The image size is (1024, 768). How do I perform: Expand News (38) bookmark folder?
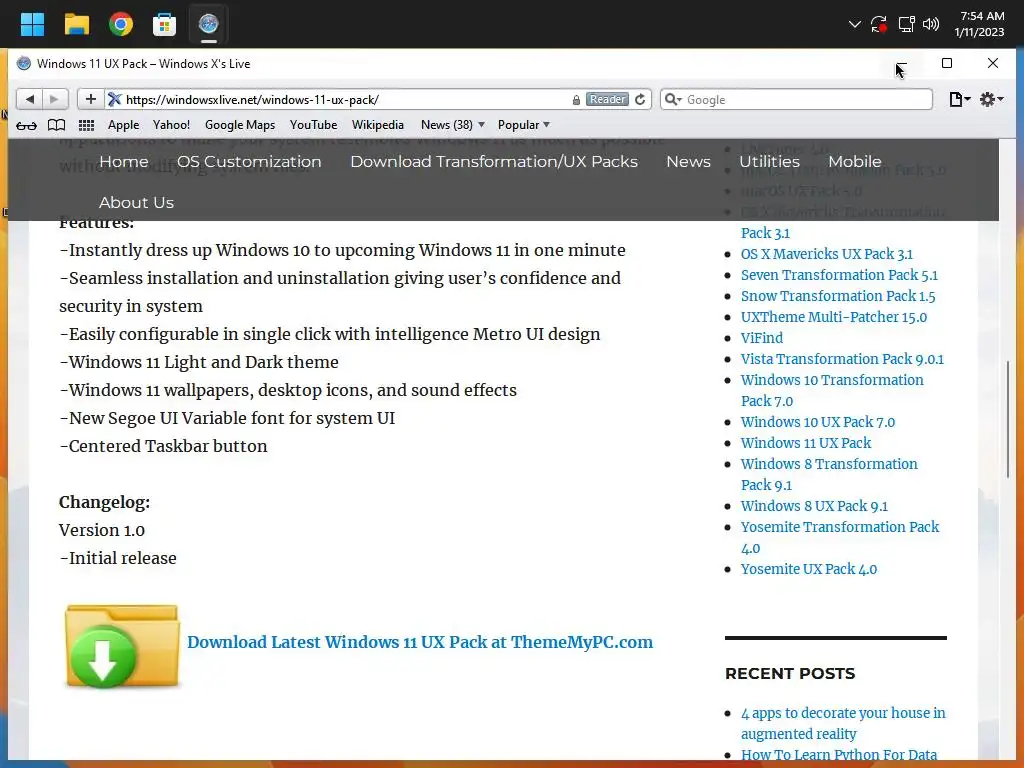453,125
